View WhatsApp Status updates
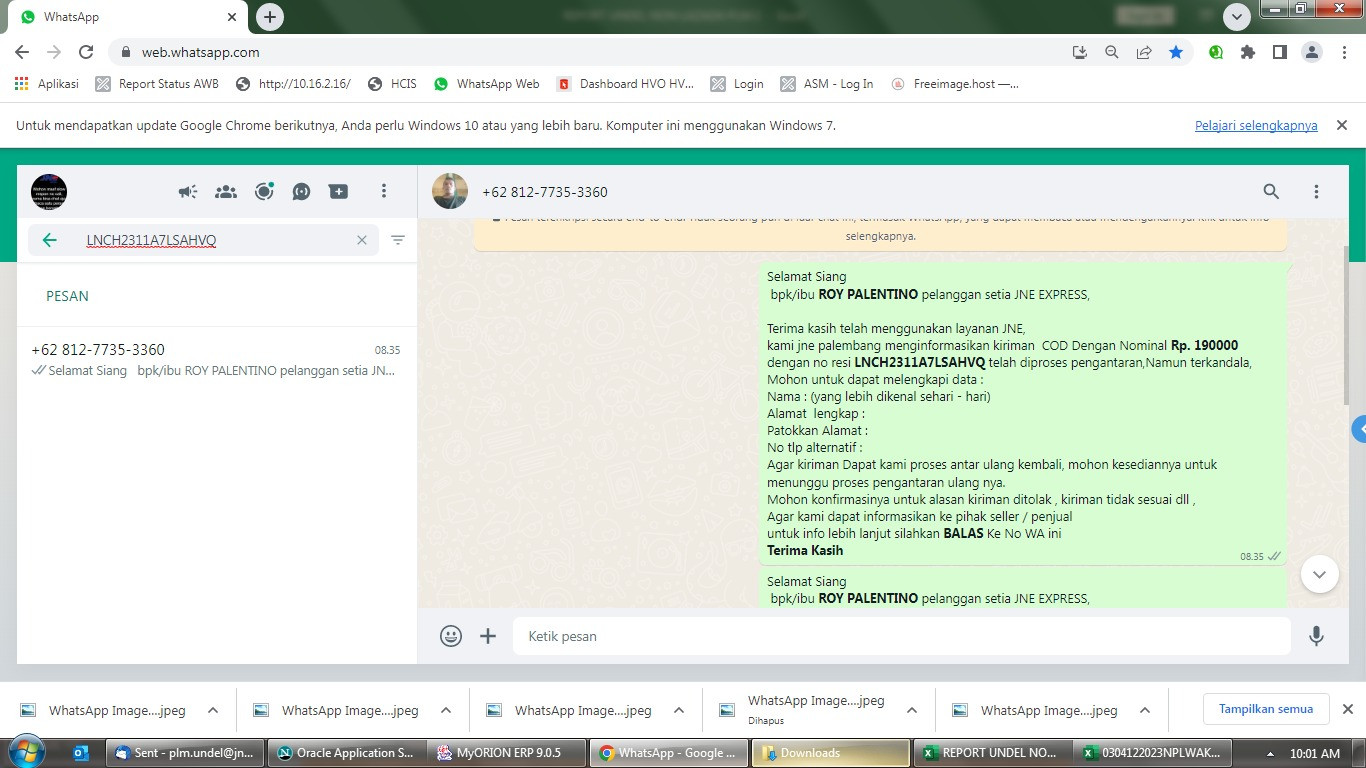 [264, 192]
